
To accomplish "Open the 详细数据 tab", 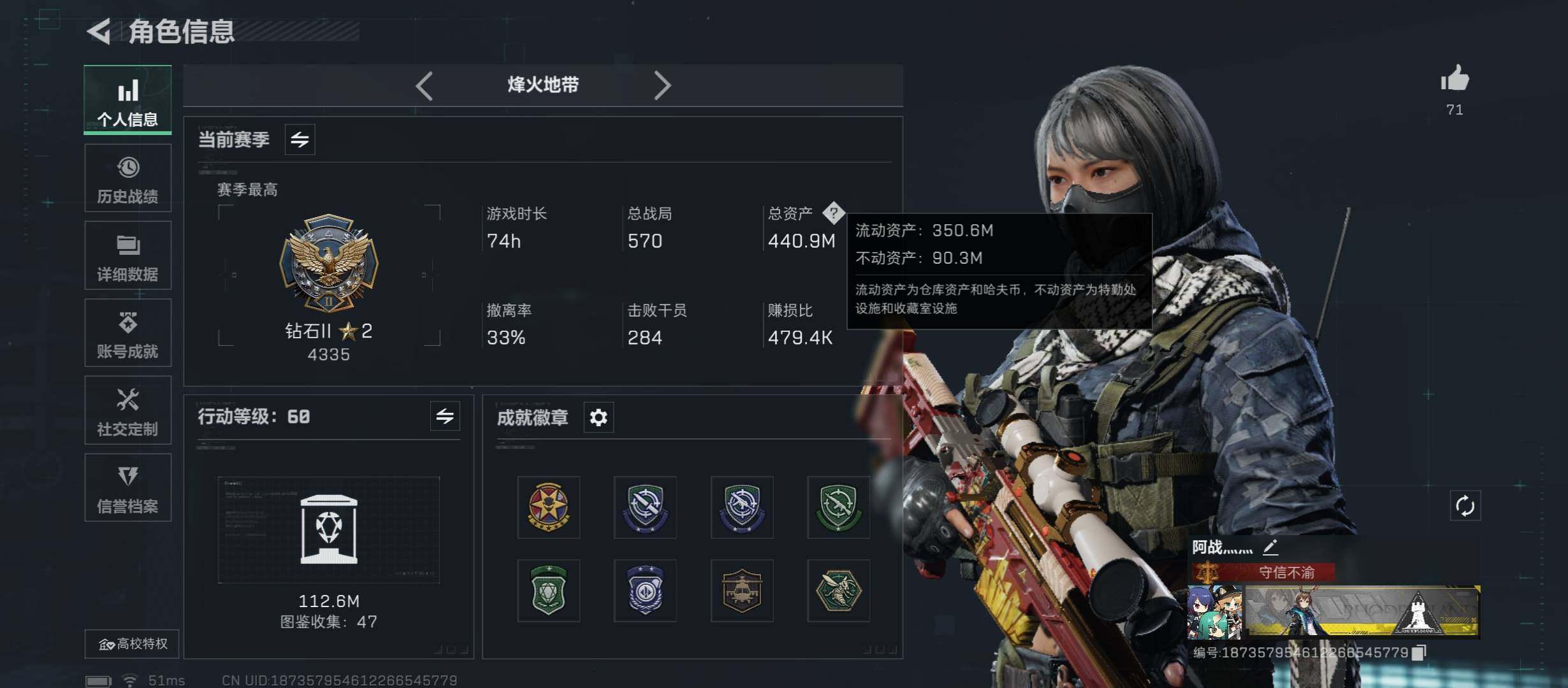I will click(127, 255).
